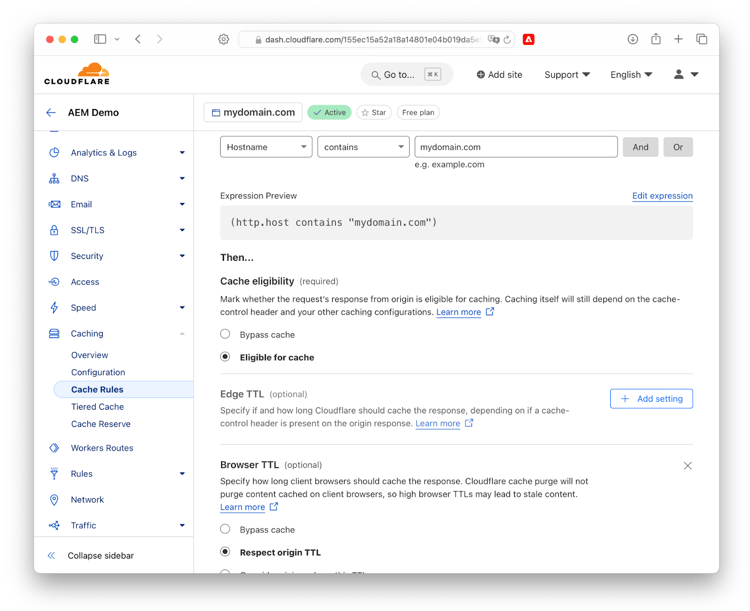The width and height of the screenshot is (750, 611).
Task: Click the Or condition button
Action: [x=678, y=147]
